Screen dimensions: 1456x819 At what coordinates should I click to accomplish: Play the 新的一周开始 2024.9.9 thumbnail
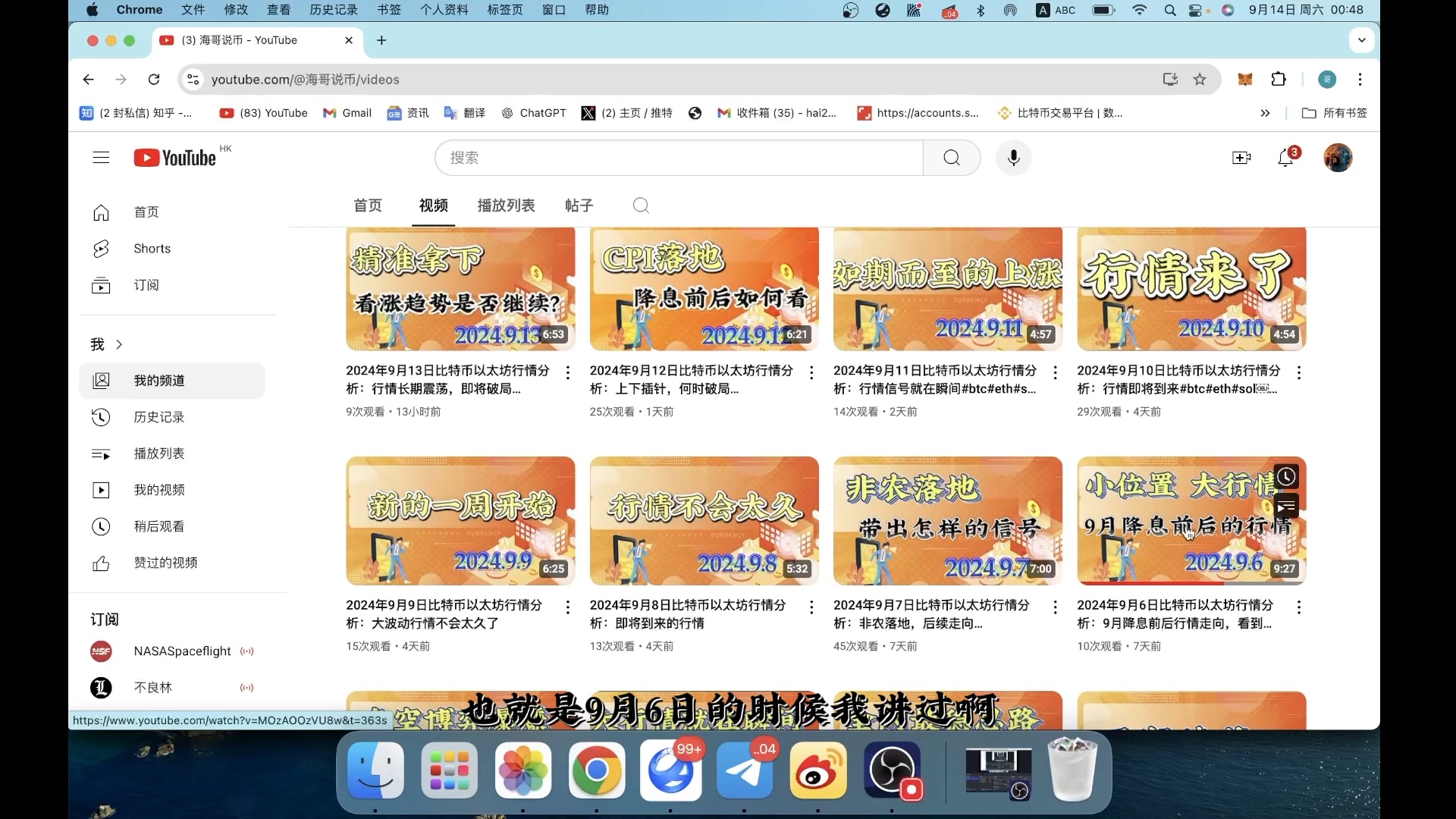click(460, 521)
